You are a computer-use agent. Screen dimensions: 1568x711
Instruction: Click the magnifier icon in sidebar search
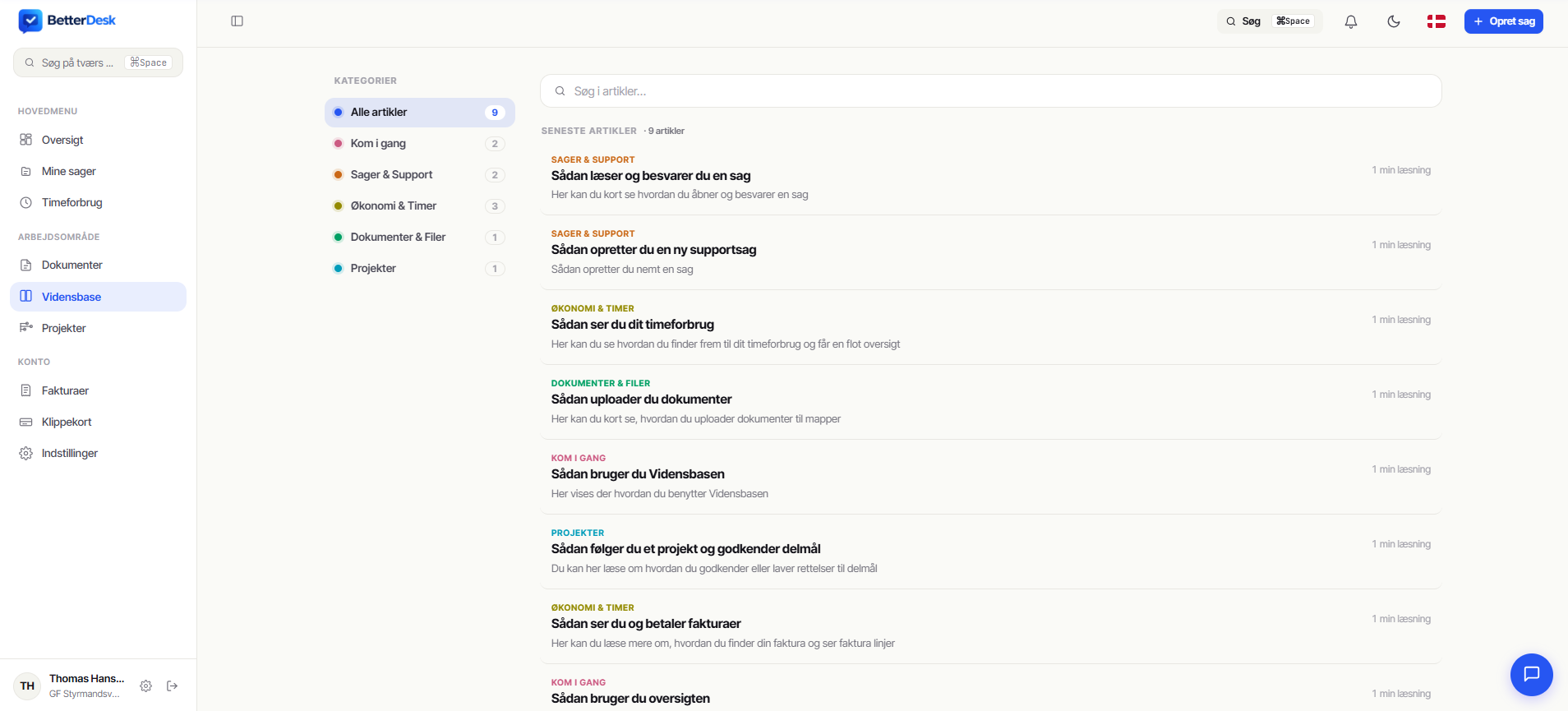(x=30, y=62)
